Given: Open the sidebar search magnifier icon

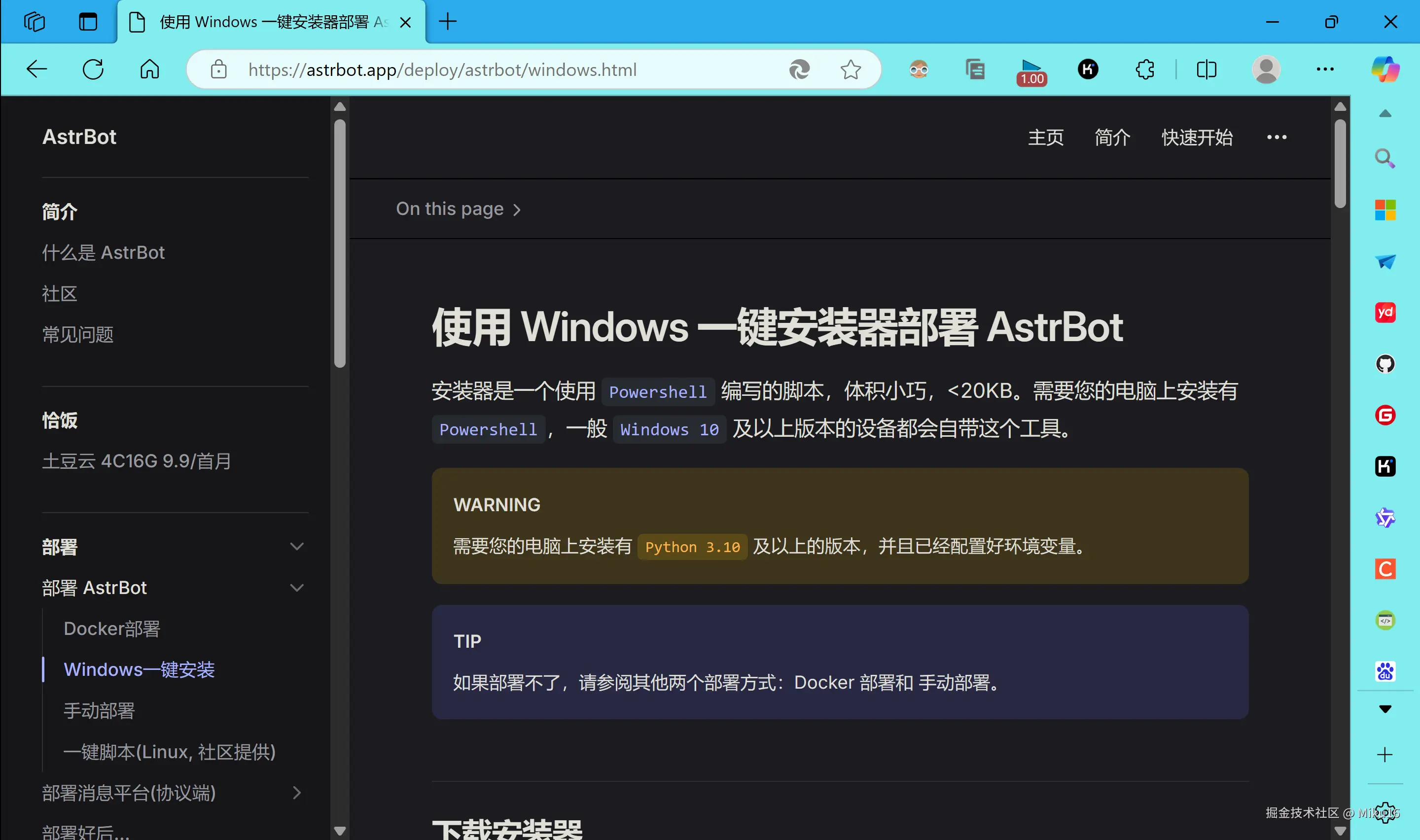Looking at the screenshot, I should [x=1385, y=159].
